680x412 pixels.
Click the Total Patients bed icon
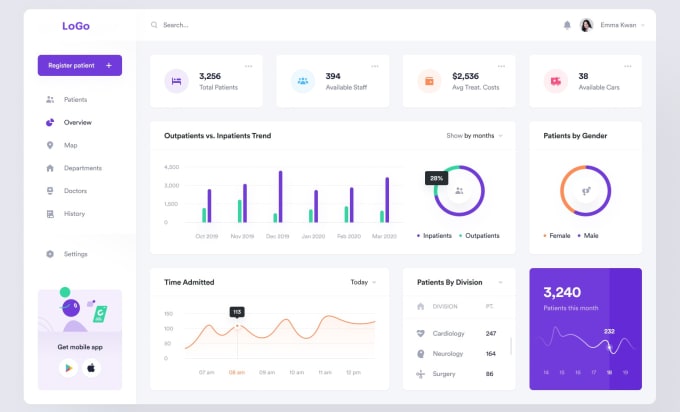(x=177, y=81)
